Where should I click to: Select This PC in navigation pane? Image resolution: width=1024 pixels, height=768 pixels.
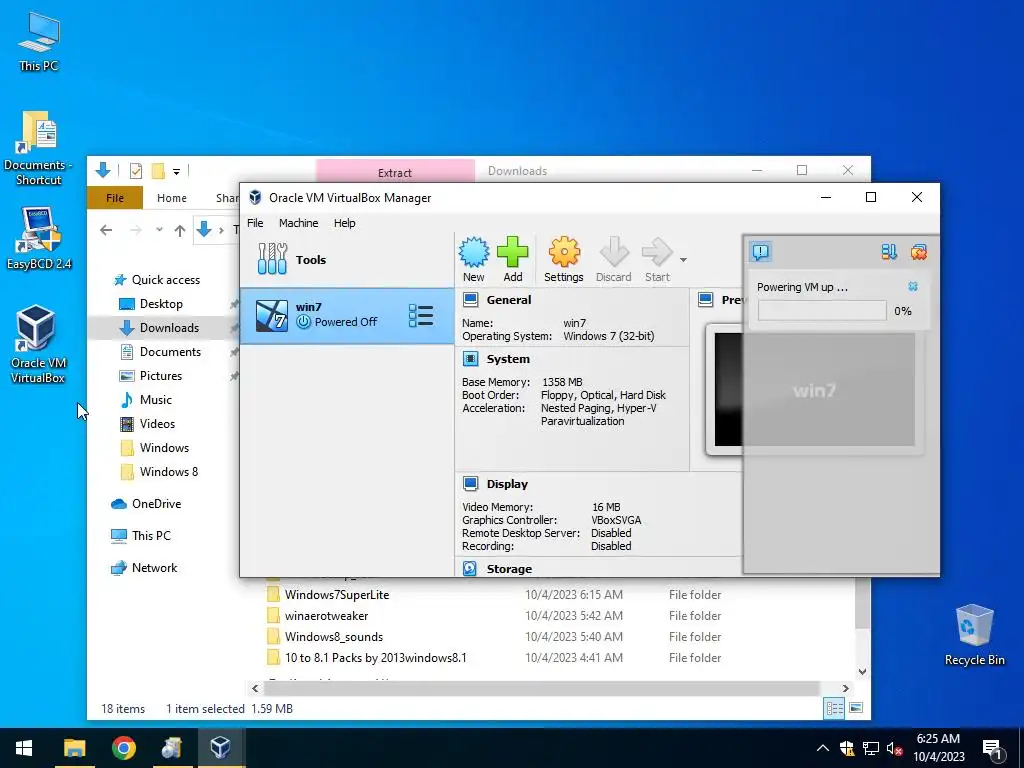click(x=151, y=536)
